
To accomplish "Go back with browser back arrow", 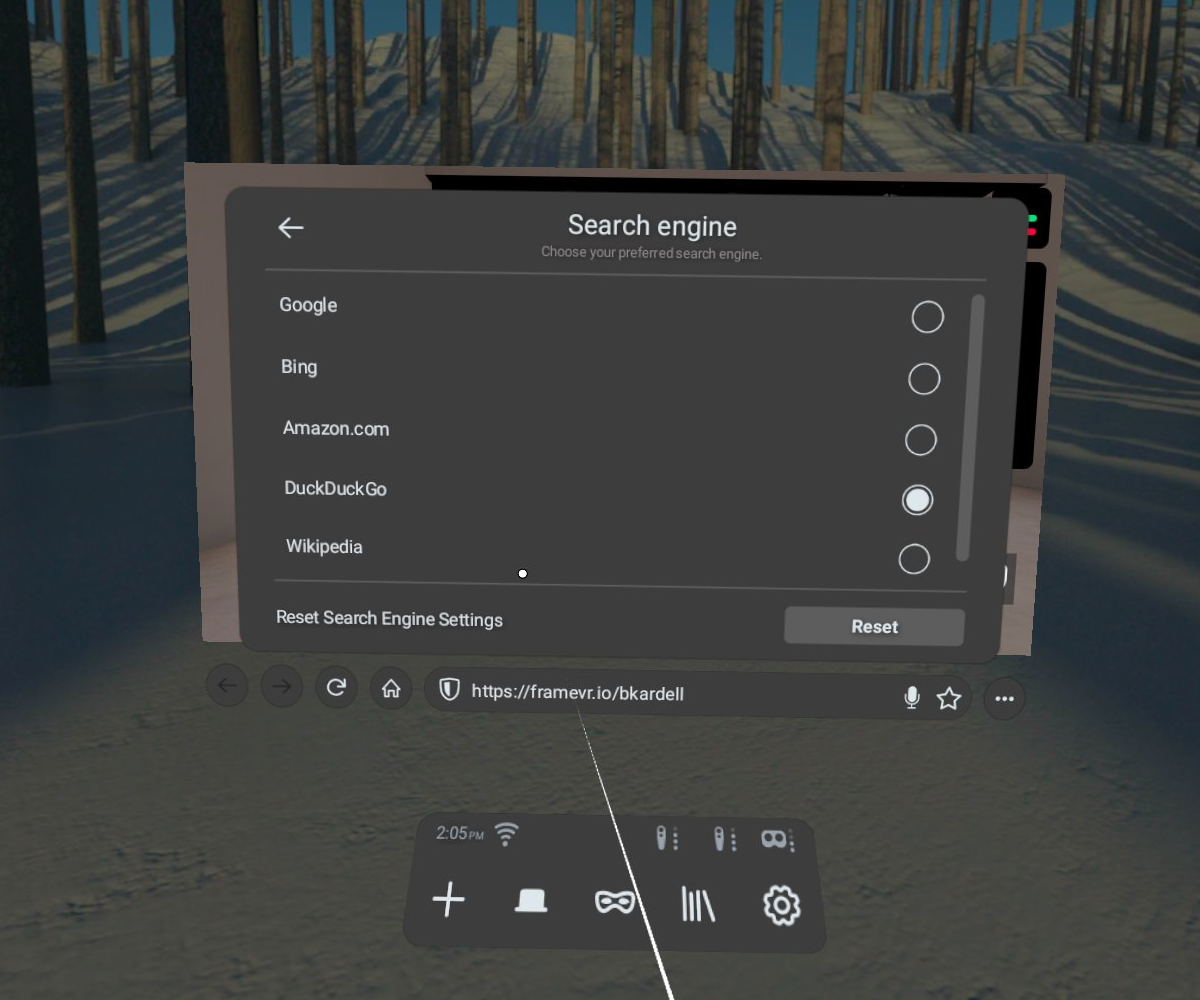I will (x=228, y=686).
